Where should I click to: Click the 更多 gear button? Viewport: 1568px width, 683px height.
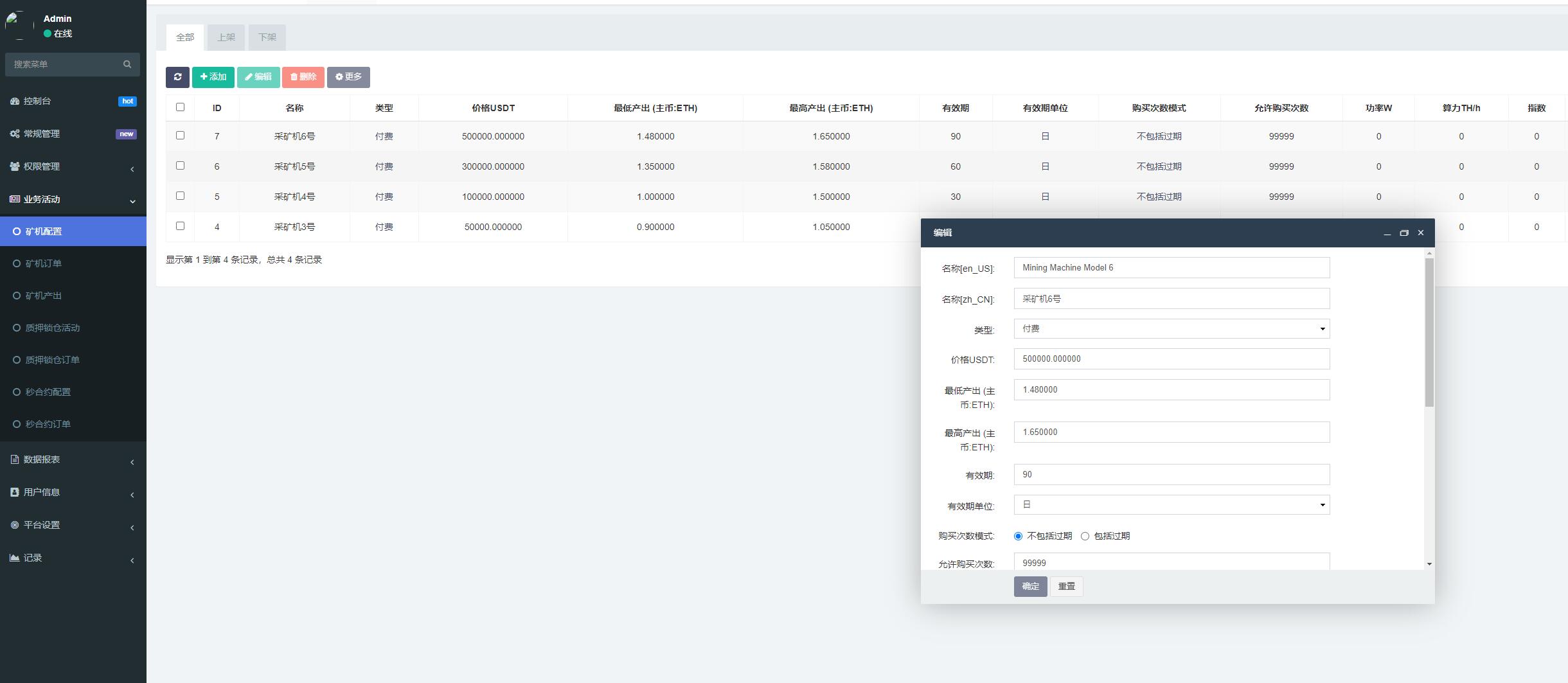point(348,77)
